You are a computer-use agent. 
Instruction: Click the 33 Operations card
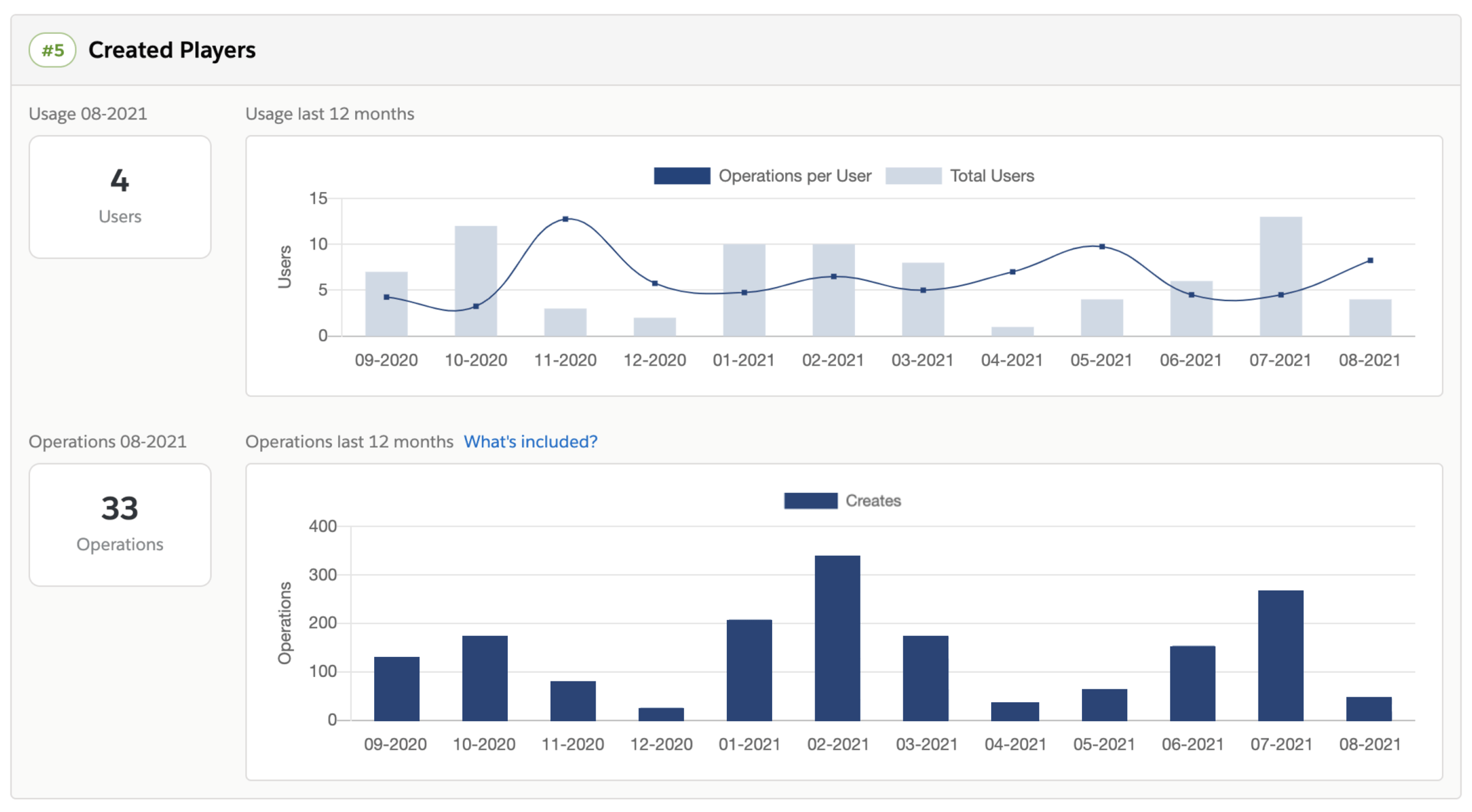click(x=120, y=524)
